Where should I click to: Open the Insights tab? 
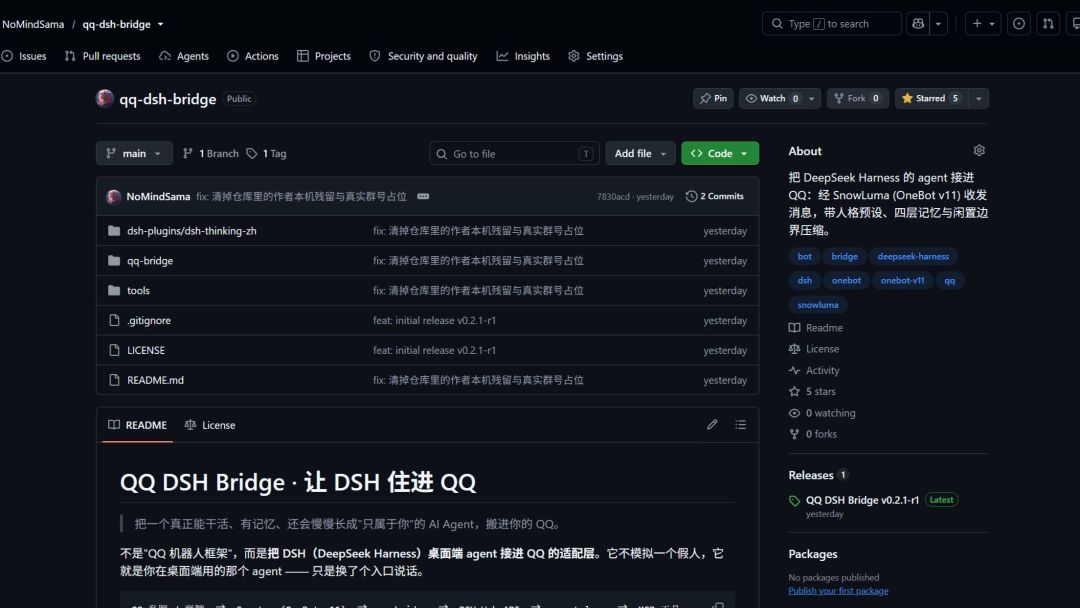pyautogui.click(x=523, y=56)
